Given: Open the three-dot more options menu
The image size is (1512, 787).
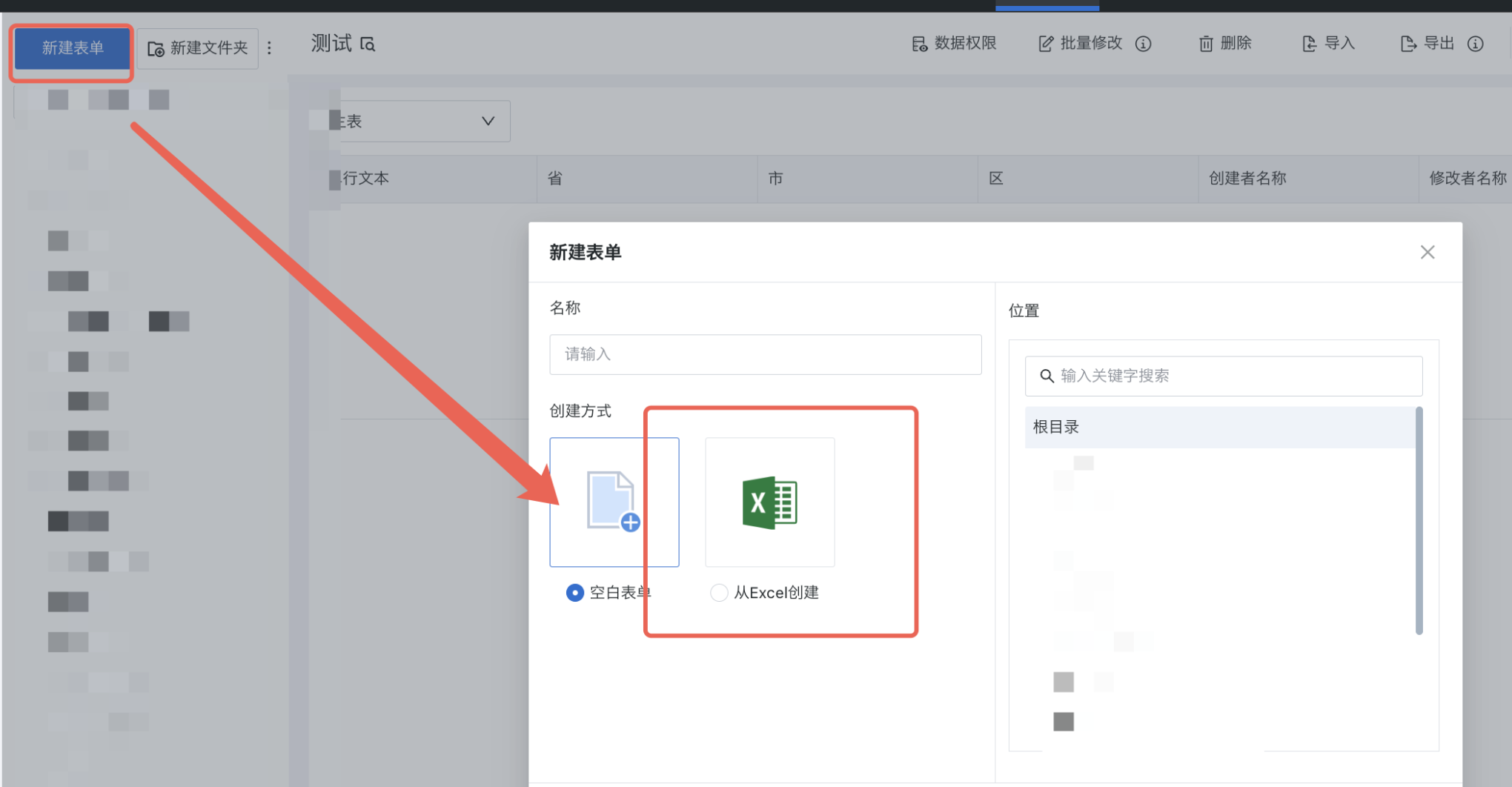Looking at the screenshot, I should [x=270, y=48].
